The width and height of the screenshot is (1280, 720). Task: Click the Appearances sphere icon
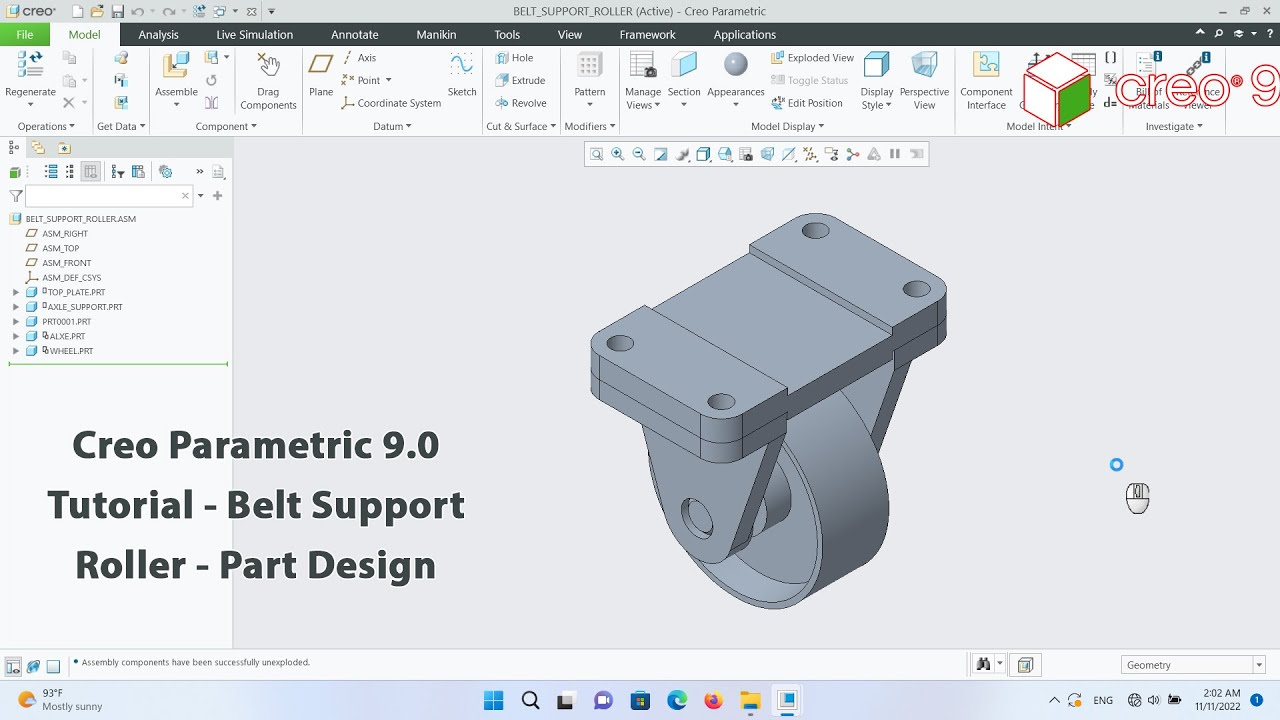[736, 64]
